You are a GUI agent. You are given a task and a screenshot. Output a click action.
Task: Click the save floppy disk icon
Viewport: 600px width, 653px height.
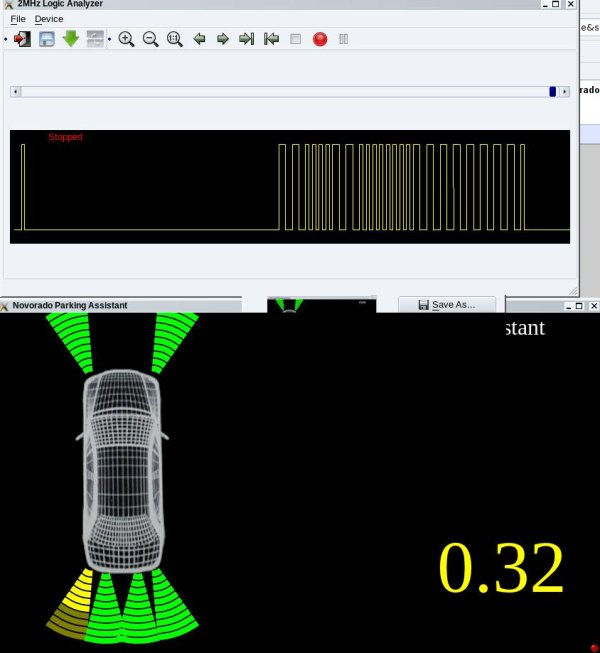tap(46, 39)
